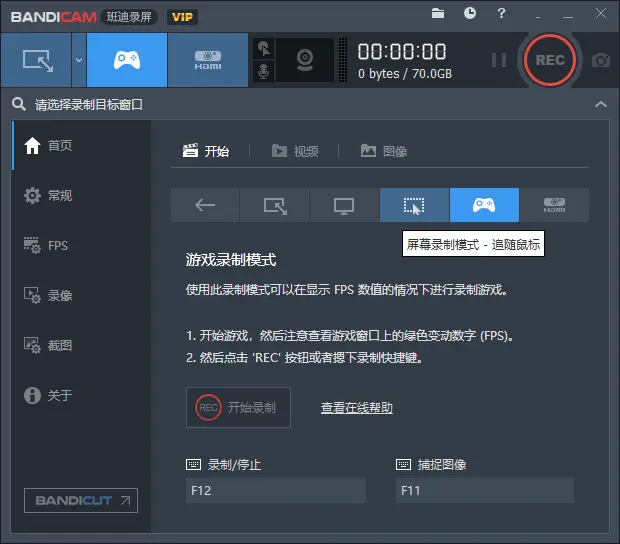Click the 捕捉图像 hotkey field showing F11
620x544 pixels.
[x=485, y=491]
